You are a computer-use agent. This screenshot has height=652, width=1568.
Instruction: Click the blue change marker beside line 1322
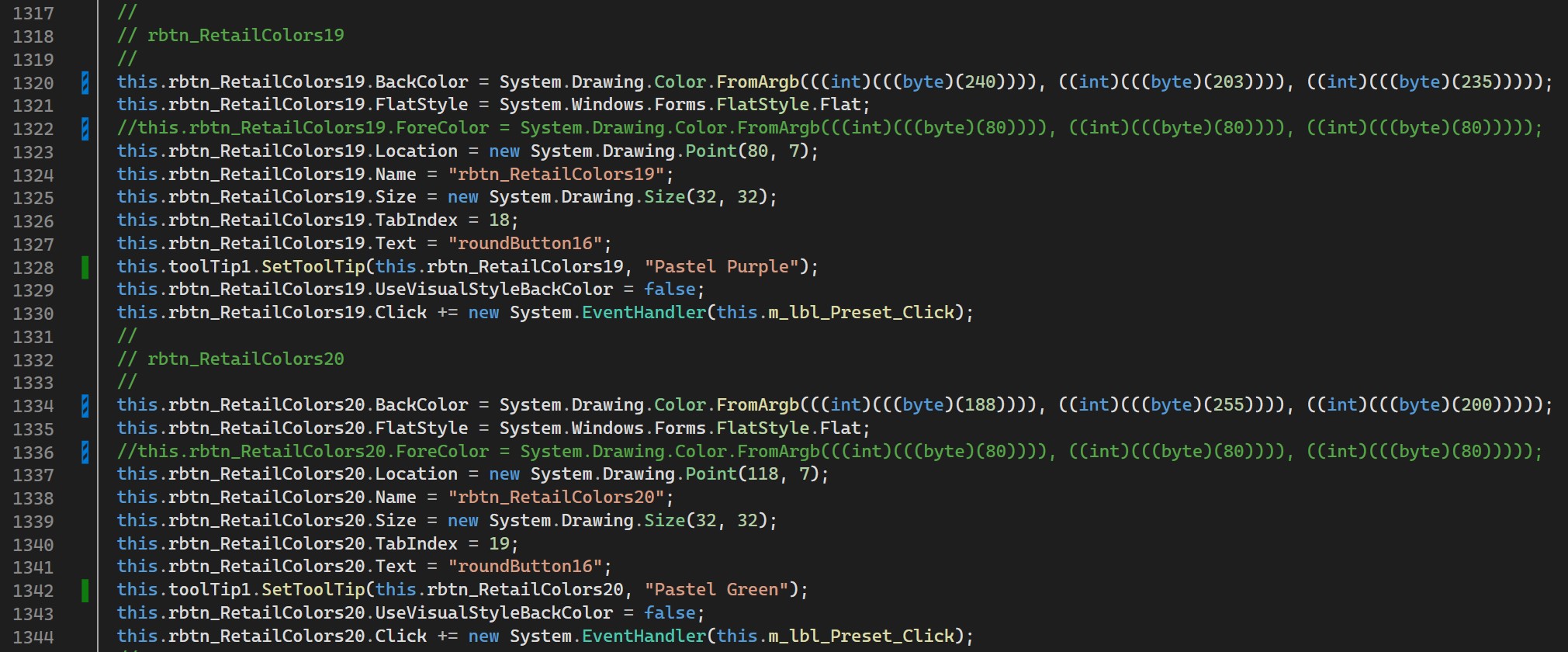coord(85,128)
